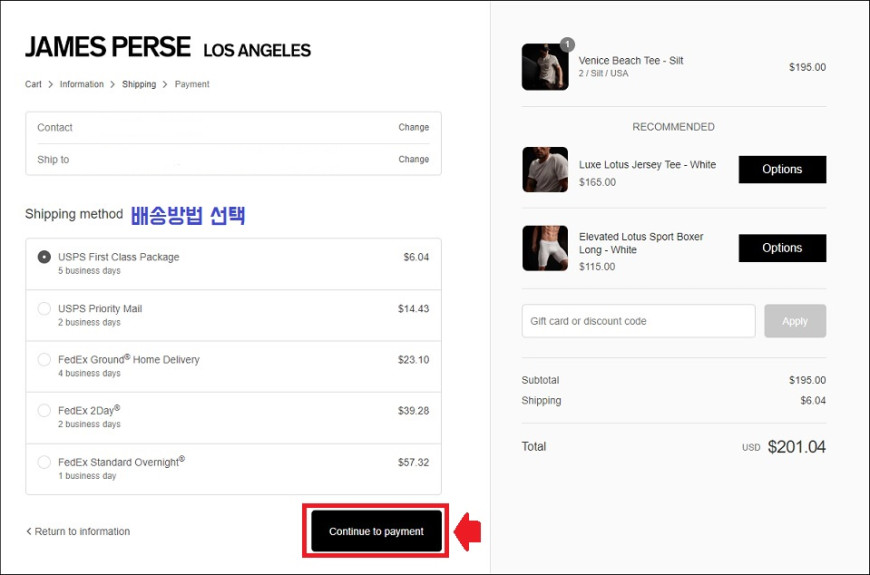The width and height of the screenshot is (870, 575).
Task: Select USPS Priority Mail shipping option
Action: (x=44, y=309)
